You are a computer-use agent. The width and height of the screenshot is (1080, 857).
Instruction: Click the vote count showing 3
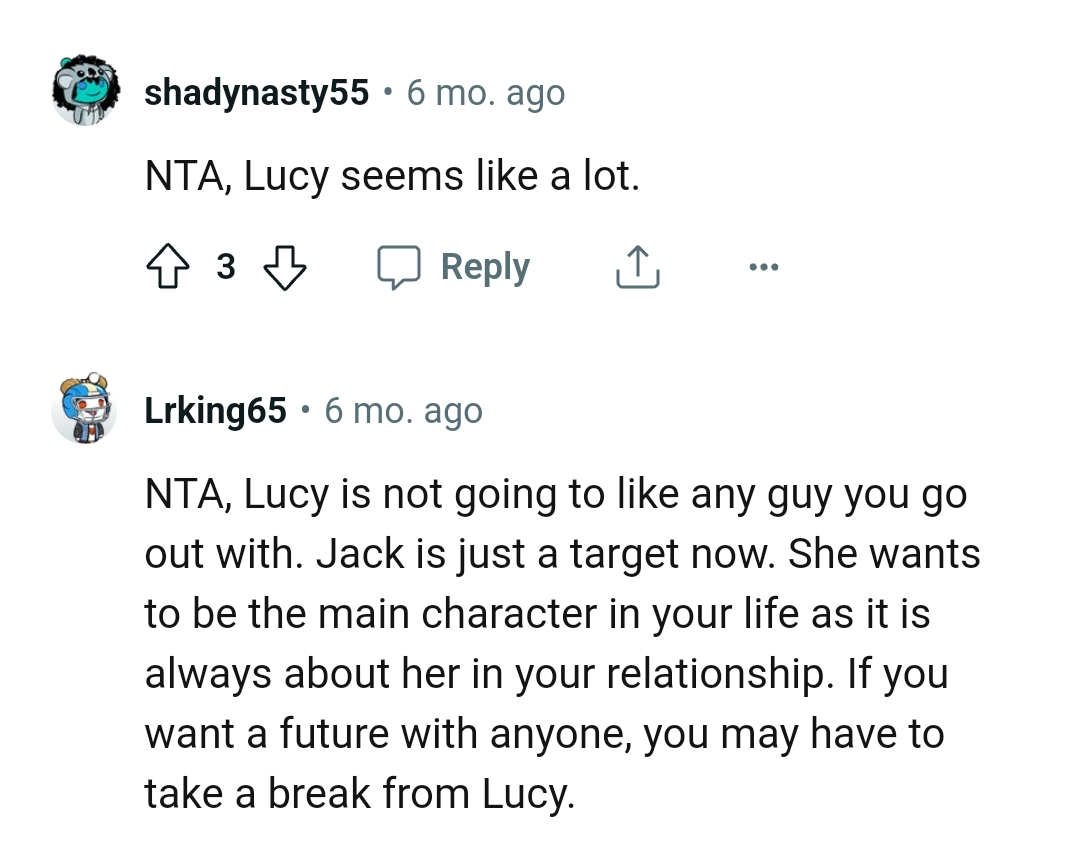pyautogui.click(x=226, y=266)
